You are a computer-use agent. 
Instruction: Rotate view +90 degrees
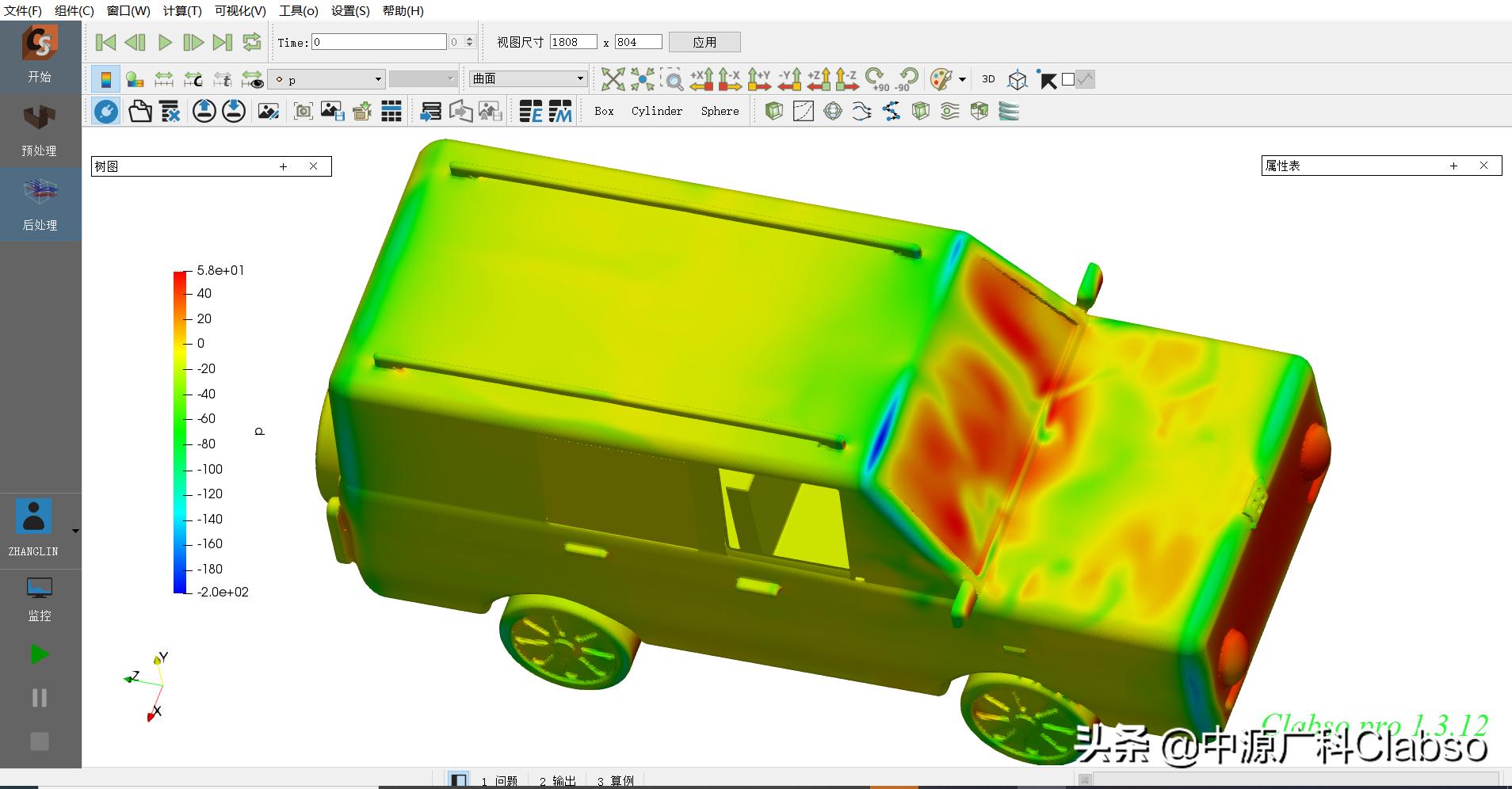tap(876, 79)
